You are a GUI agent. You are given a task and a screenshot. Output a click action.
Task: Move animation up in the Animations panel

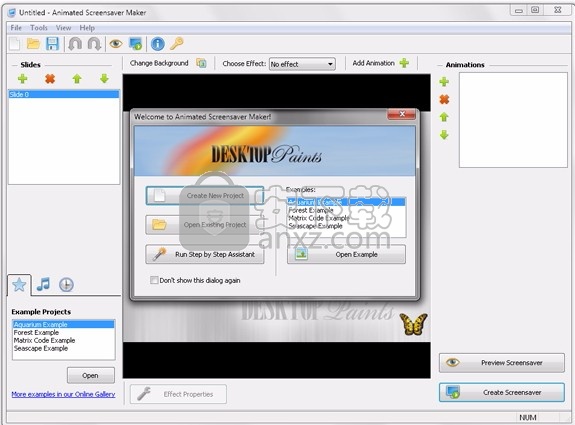tap(444, 117)
